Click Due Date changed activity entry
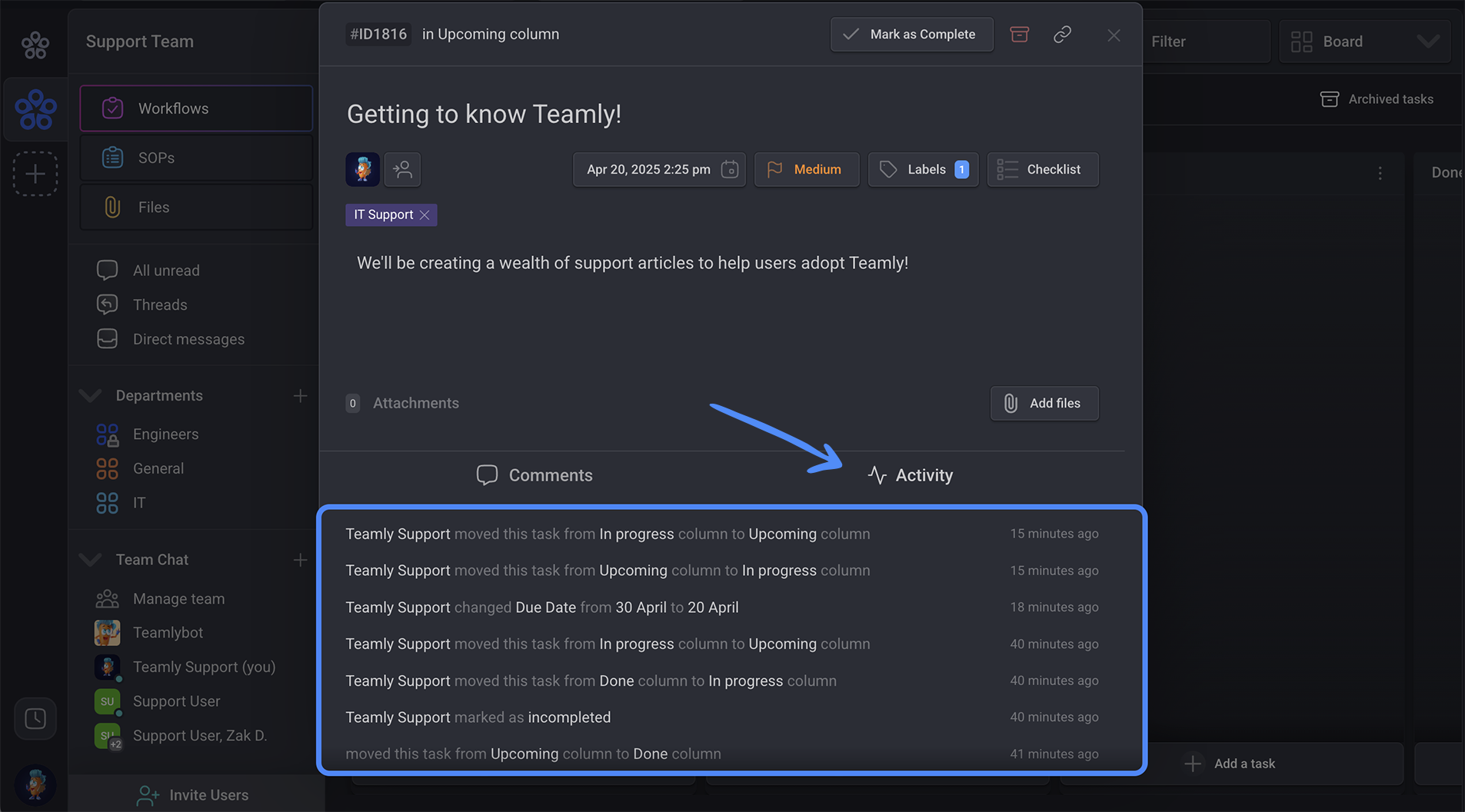The width and height of the screenshot is (1465, 812). point(721,607)
